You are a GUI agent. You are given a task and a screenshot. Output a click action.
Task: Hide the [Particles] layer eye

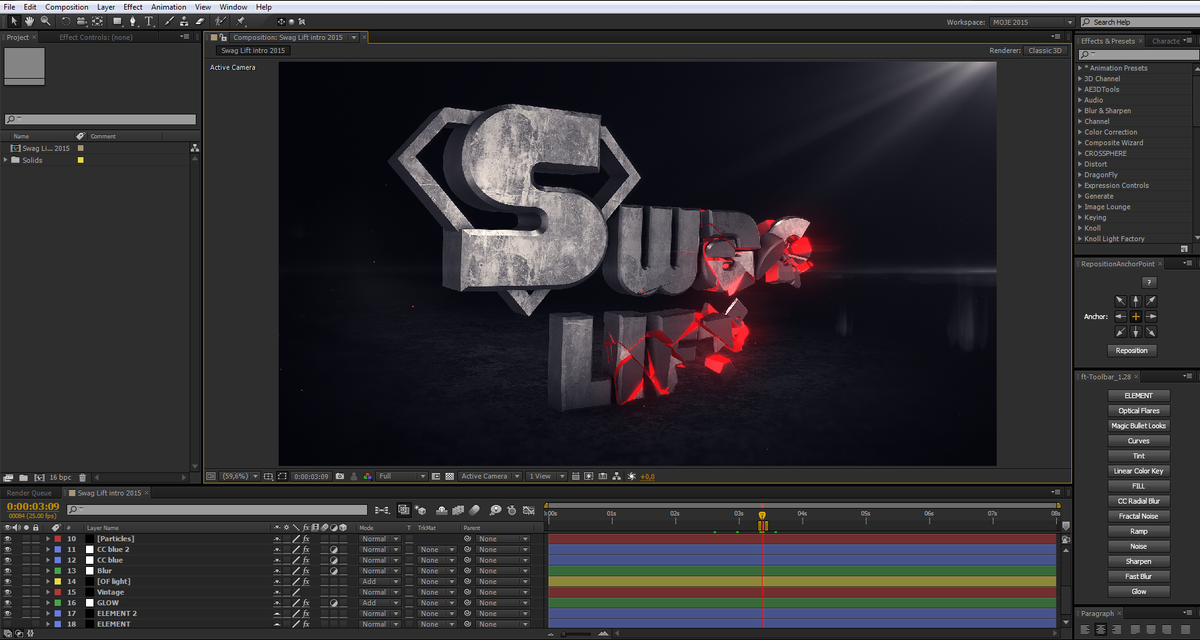(x=8, y=539)
